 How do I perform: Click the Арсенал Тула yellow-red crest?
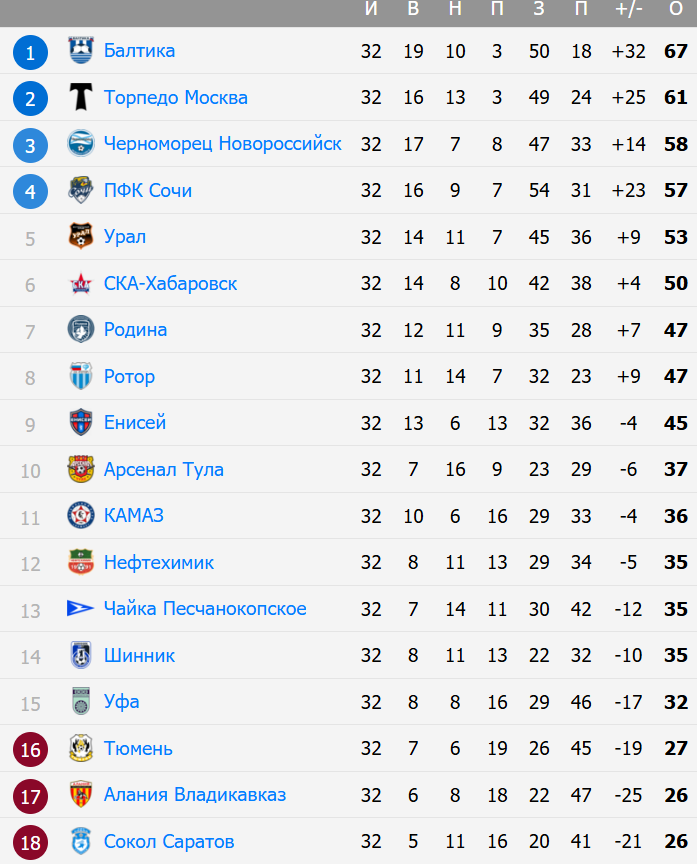coord(81,469)
